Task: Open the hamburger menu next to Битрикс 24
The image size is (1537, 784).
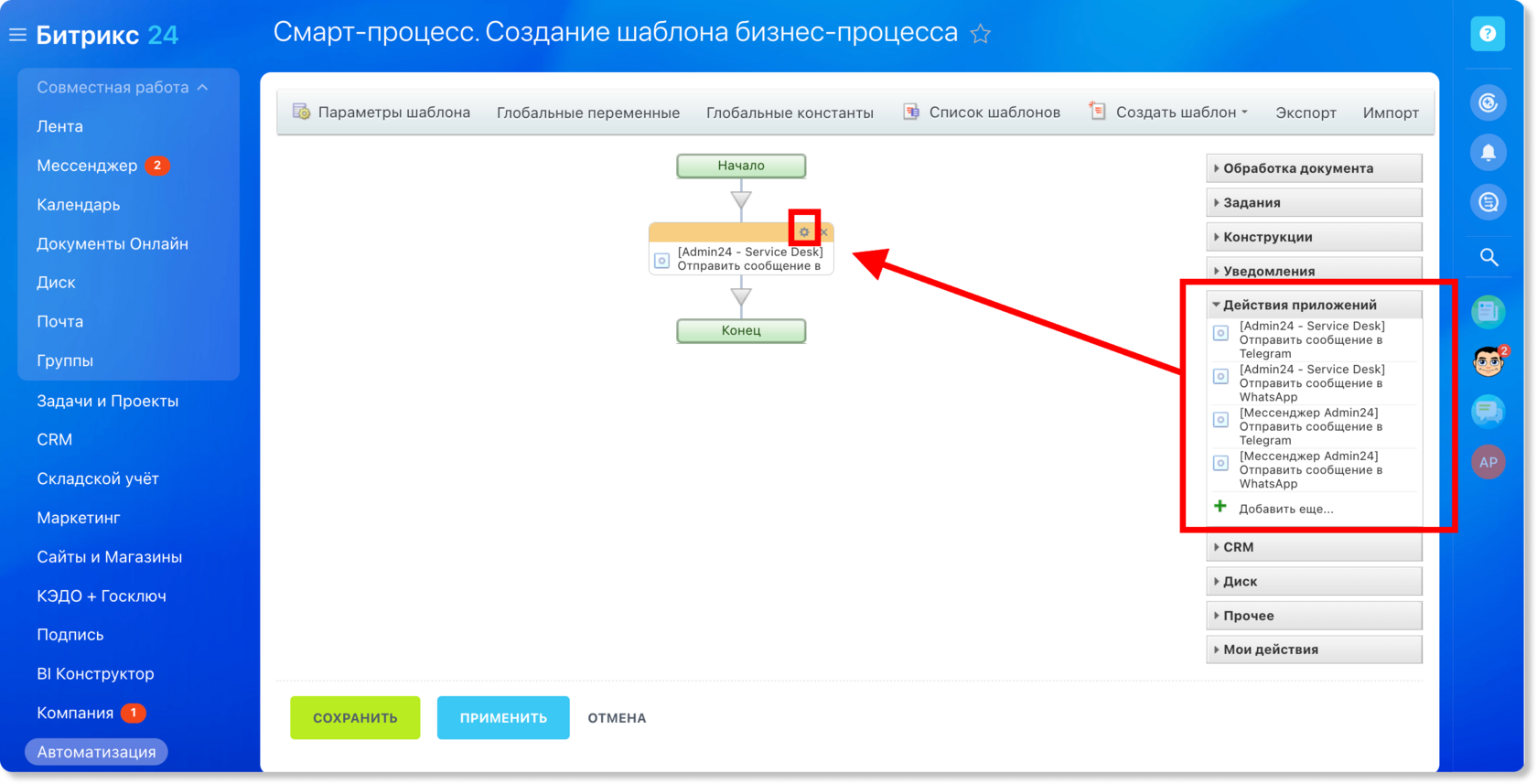Action: tap(17, 35)
